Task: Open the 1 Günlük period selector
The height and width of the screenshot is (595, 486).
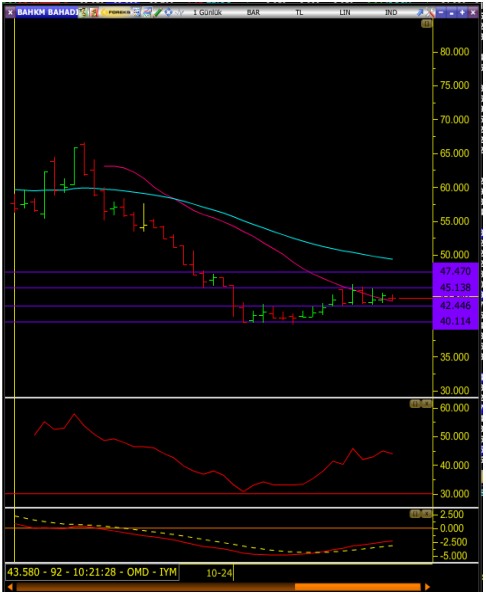Action: point(207,13)
